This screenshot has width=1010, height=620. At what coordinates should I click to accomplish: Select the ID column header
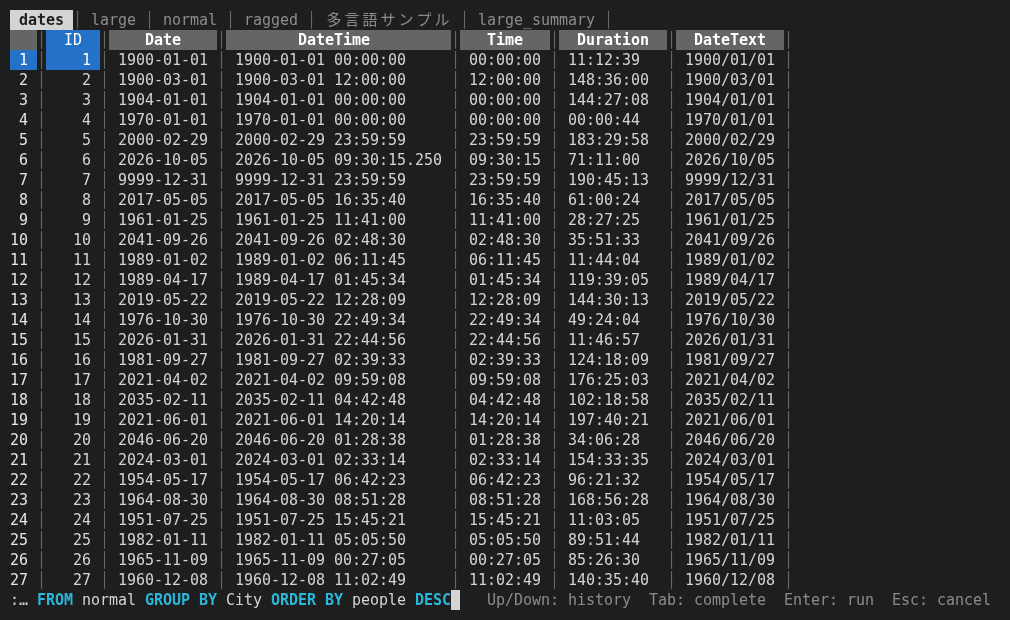73,40
